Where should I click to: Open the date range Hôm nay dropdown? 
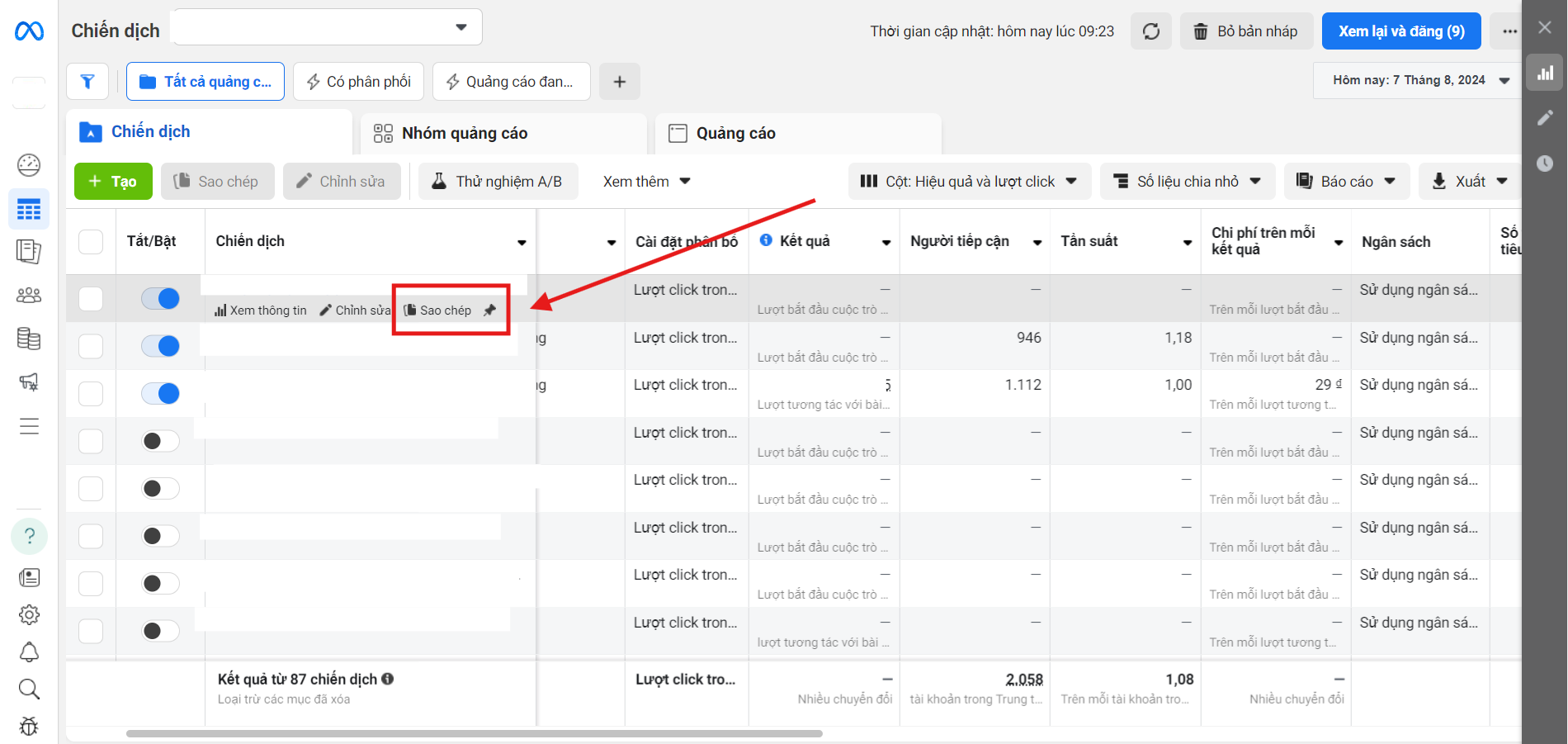click(x=1419, y=80)
